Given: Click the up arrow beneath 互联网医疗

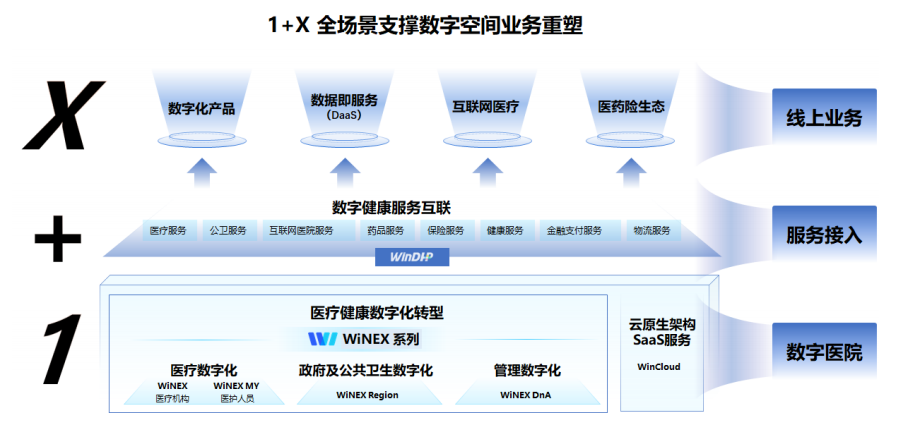Looking at the screenshot, I should coord(487,172).
